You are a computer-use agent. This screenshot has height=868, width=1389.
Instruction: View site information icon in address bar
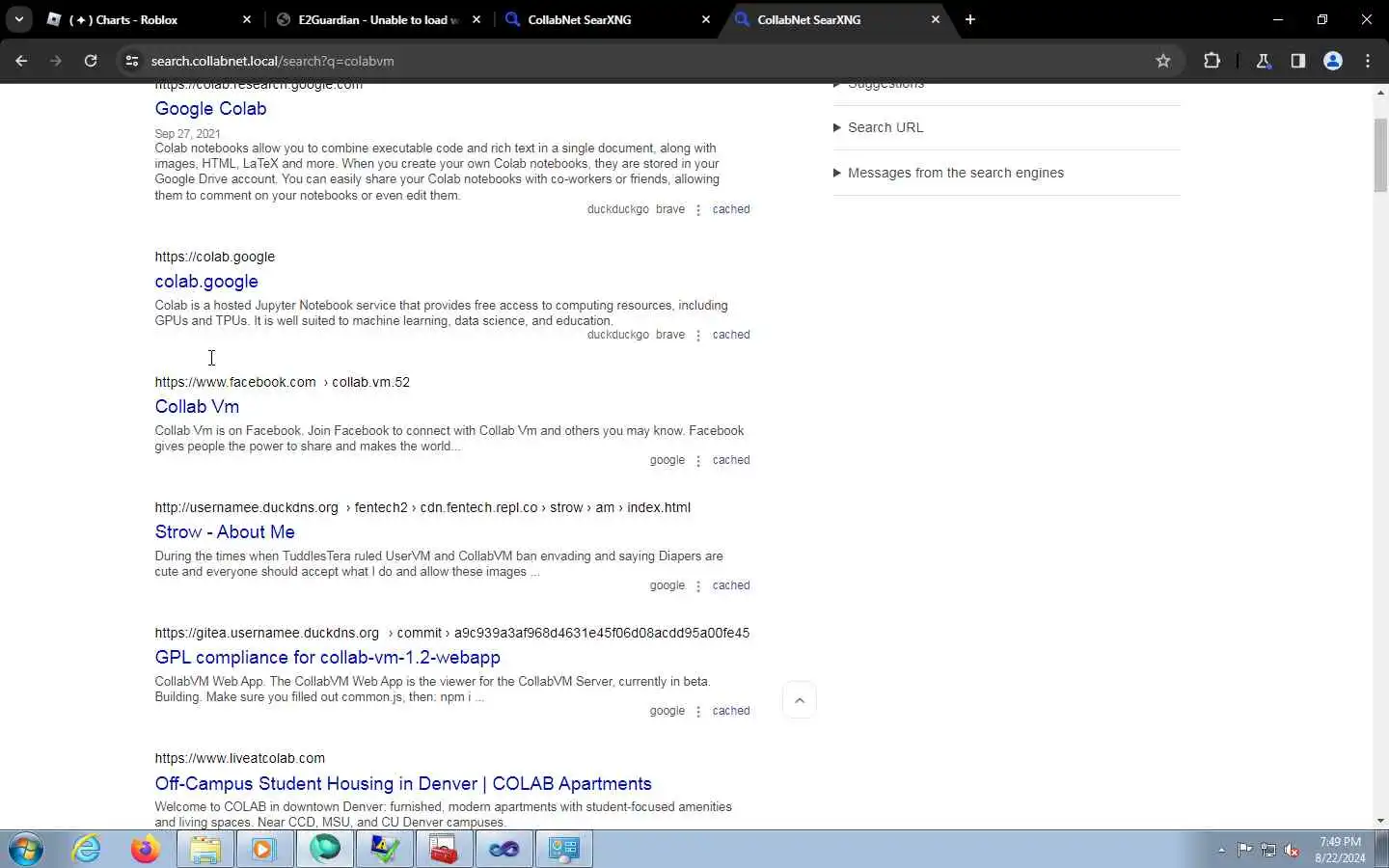(x=132, y=61)
